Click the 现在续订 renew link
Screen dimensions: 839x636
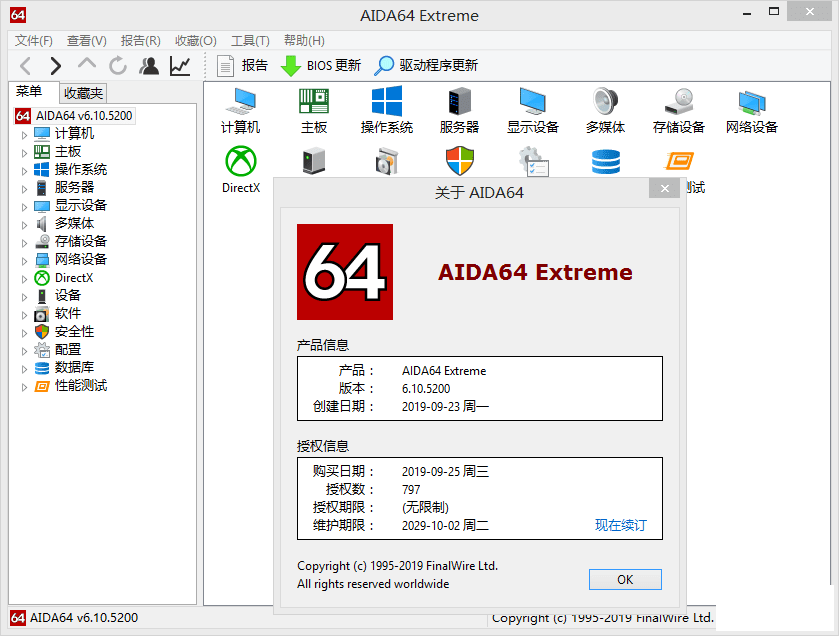coord(621,525)
